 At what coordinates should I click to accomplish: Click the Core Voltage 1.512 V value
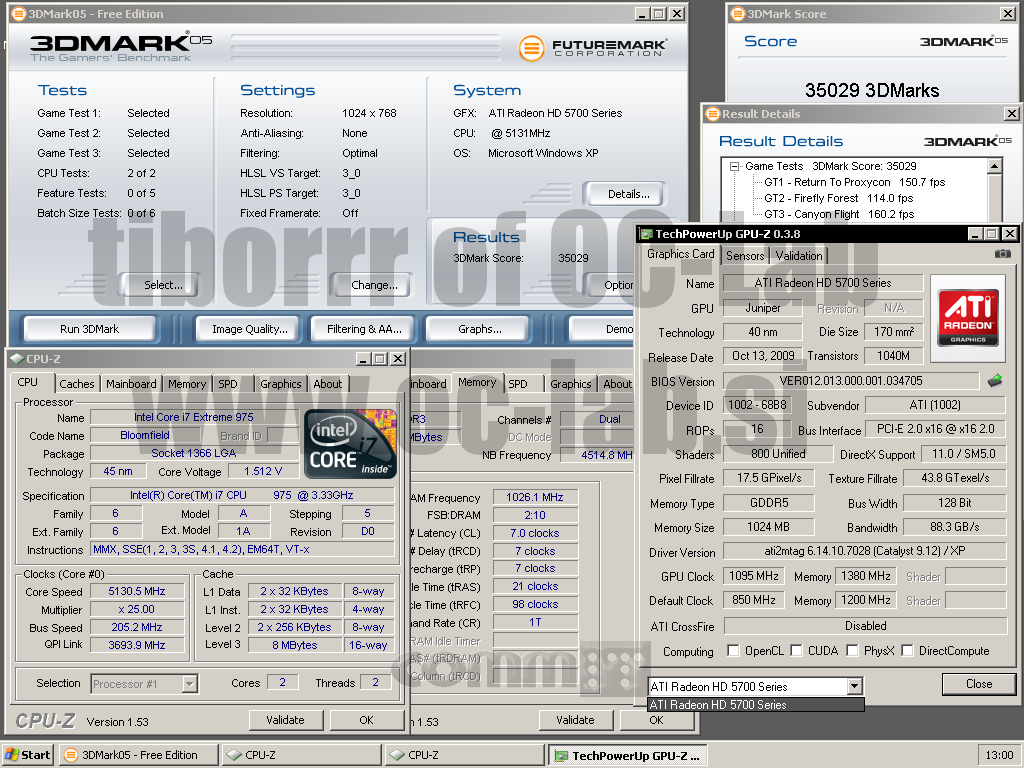coord(263,471)
